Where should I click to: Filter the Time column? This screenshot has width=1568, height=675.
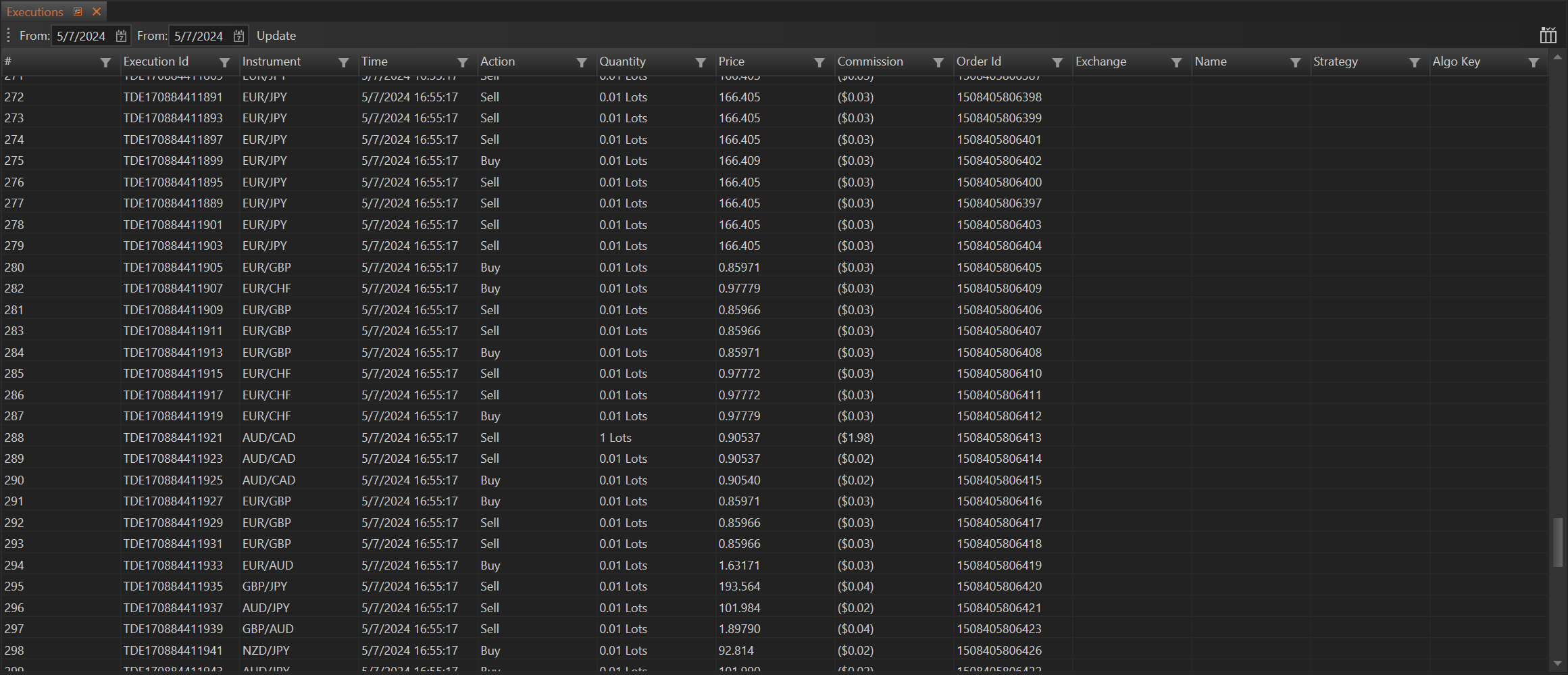coord(462,63)
